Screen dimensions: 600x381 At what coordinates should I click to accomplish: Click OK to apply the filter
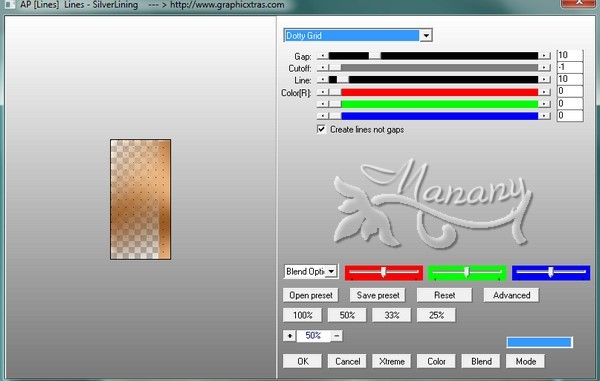(x=302, y=361)
